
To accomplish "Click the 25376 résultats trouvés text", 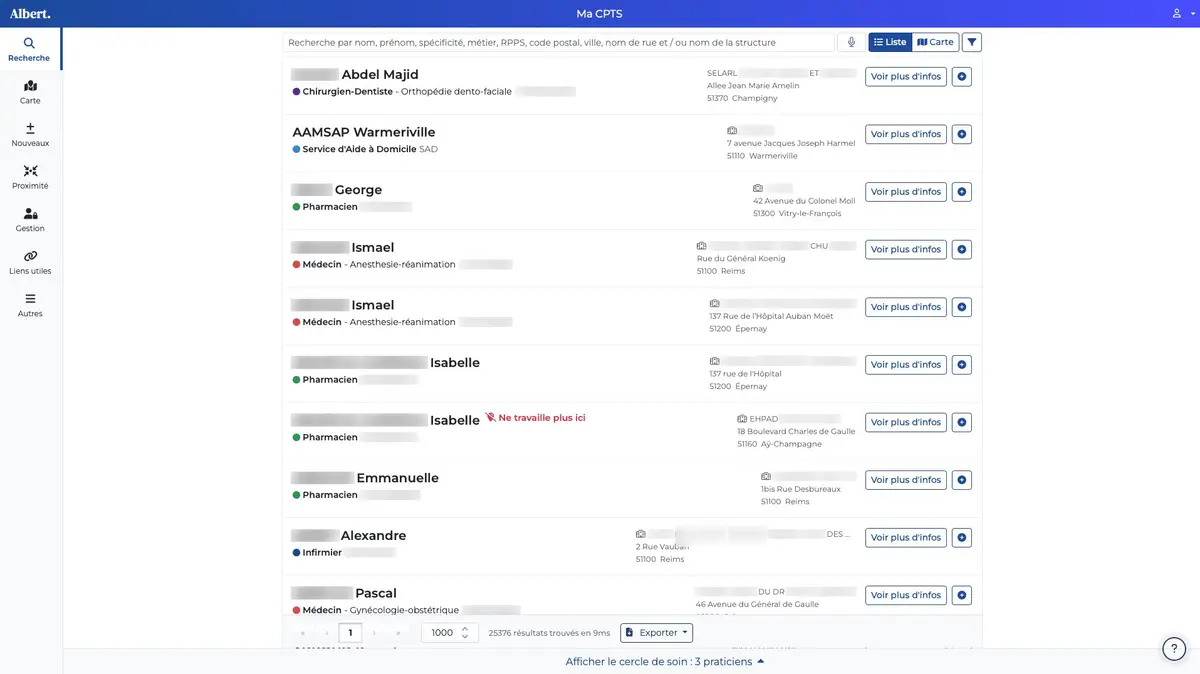I will coord(550,633).
